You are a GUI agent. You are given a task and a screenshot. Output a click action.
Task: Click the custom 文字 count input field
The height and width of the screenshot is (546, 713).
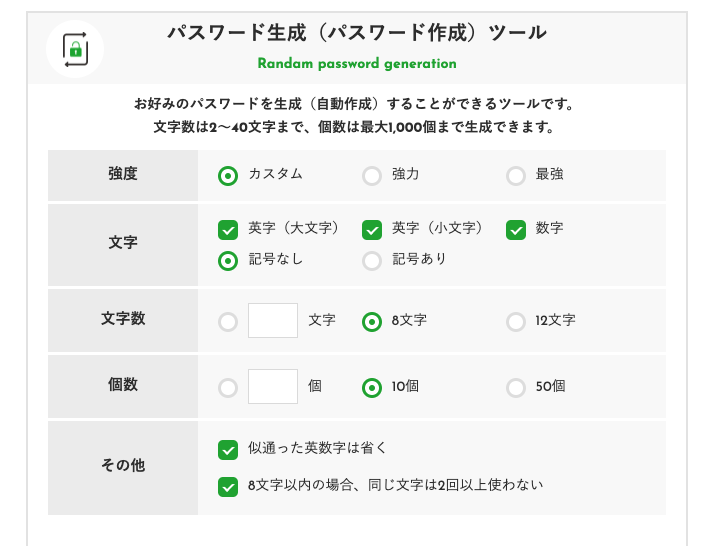coord(273,321)
